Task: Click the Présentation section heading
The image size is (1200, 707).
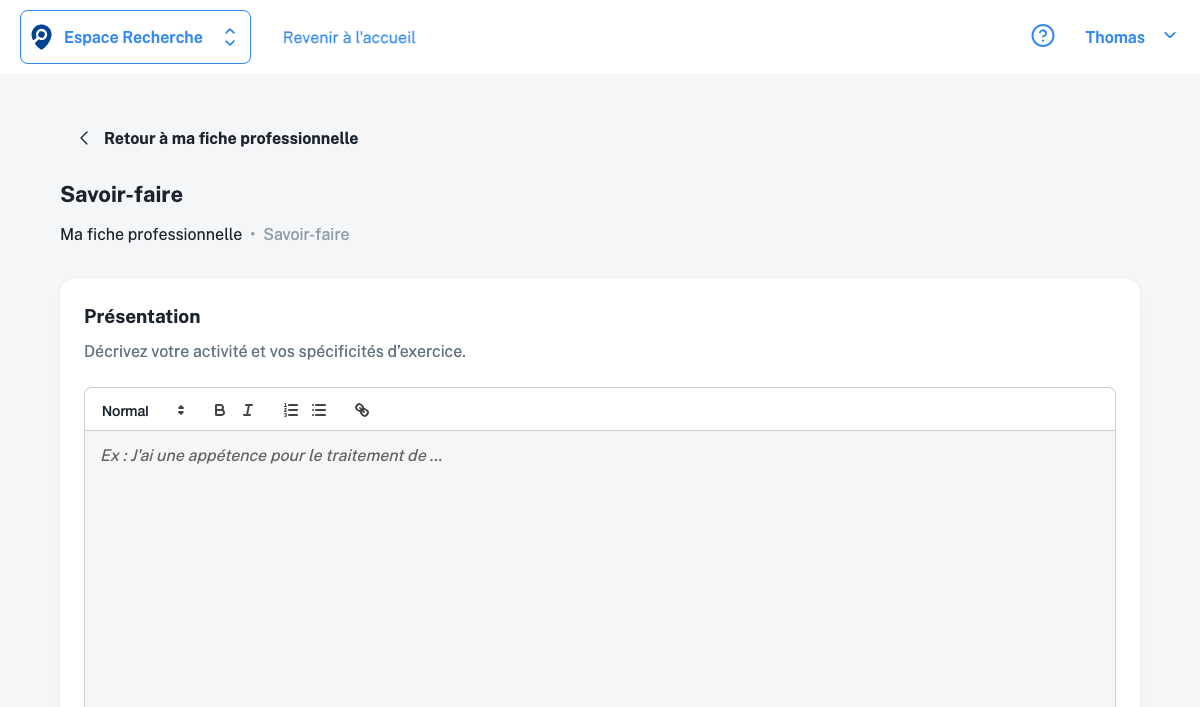Action: click(x=142, y=316)
